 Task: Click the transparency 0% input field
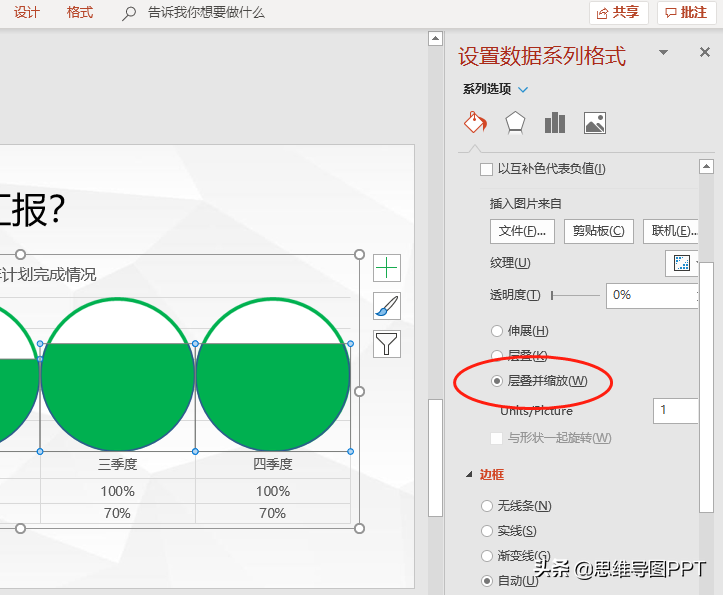pos(652,295)
